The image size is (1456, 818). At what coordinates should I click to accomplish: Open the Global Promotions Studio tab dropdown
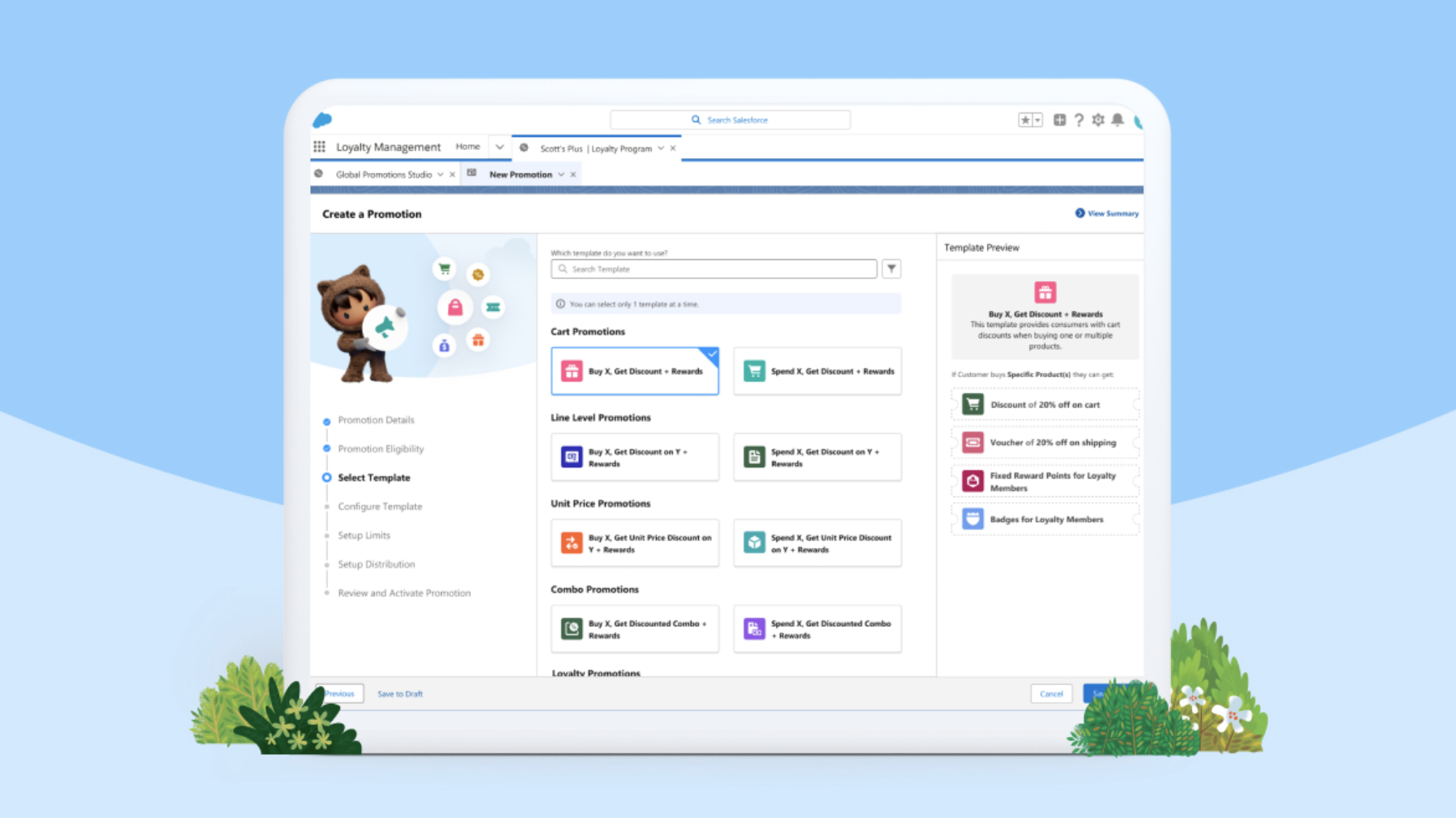pyautogui.click(x=441, y=175)
